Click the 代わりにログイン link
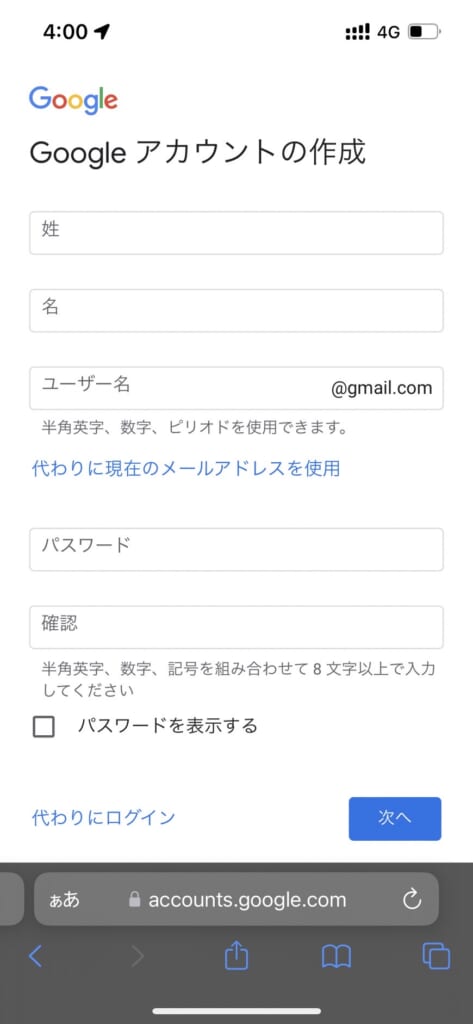This screenshot has width=473, height=1024. pyautogui.click(x=104, y=818)
